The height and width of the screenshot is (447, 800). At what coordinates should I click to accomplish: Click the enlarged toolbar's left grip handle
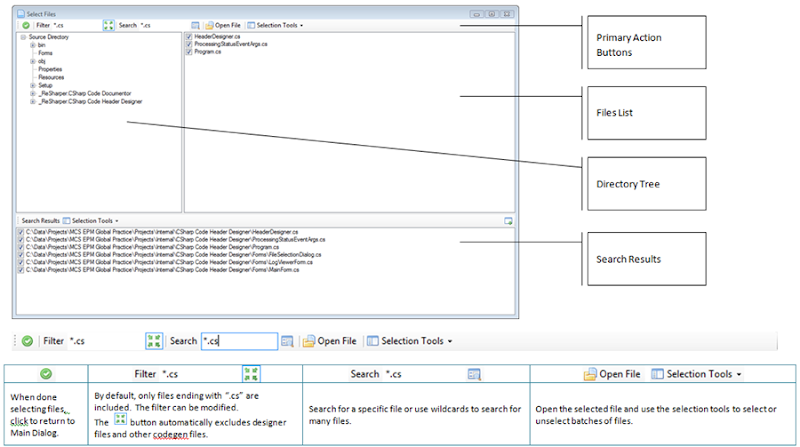point(15,341)
